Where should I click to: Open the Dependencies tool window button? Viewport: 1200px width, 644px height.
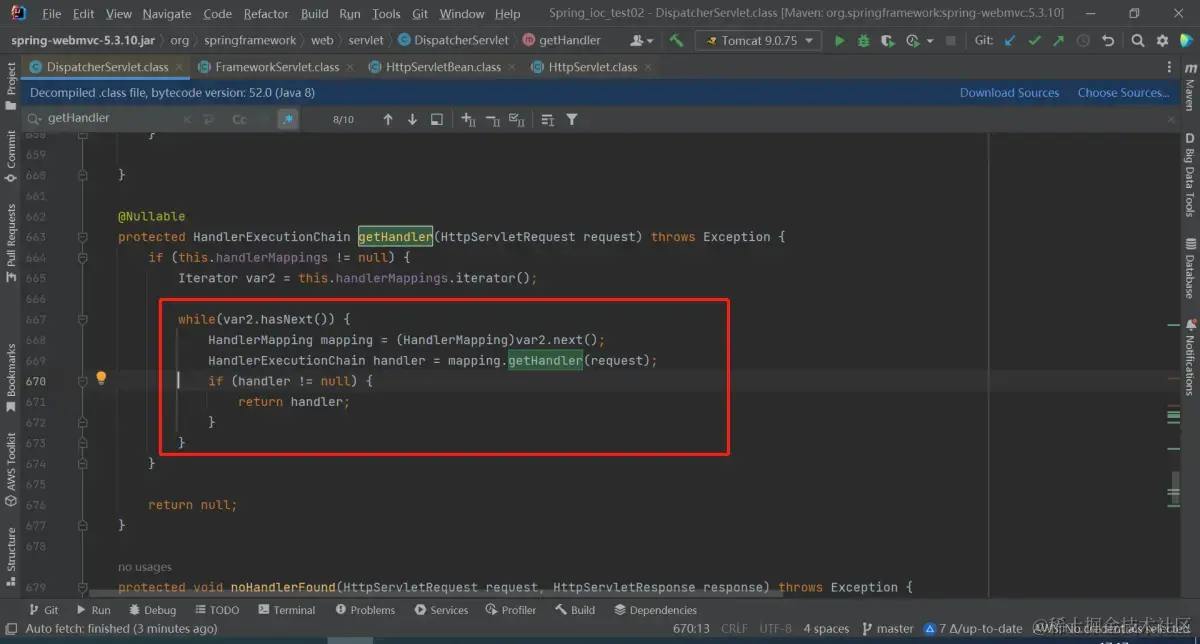click(x=655, y=610)
